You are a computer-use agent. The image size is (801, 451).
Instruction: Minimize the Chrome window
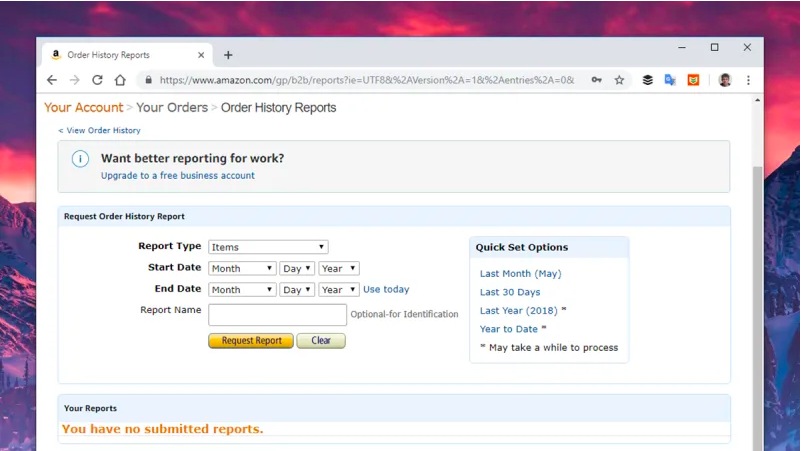tap(682, 48)
